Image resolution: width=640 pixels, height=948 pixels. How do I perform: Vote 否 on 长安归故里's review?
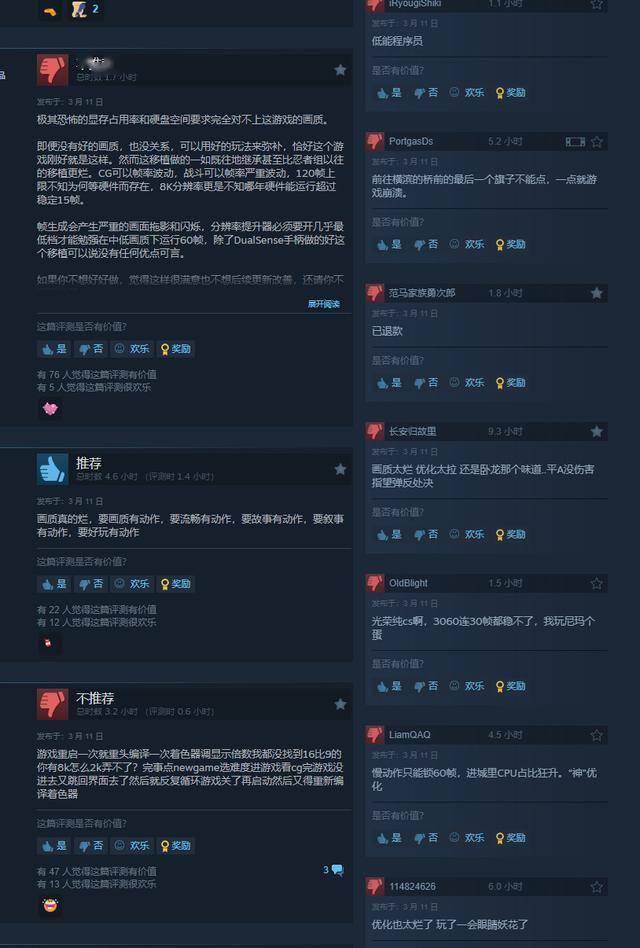click(425, 534)
